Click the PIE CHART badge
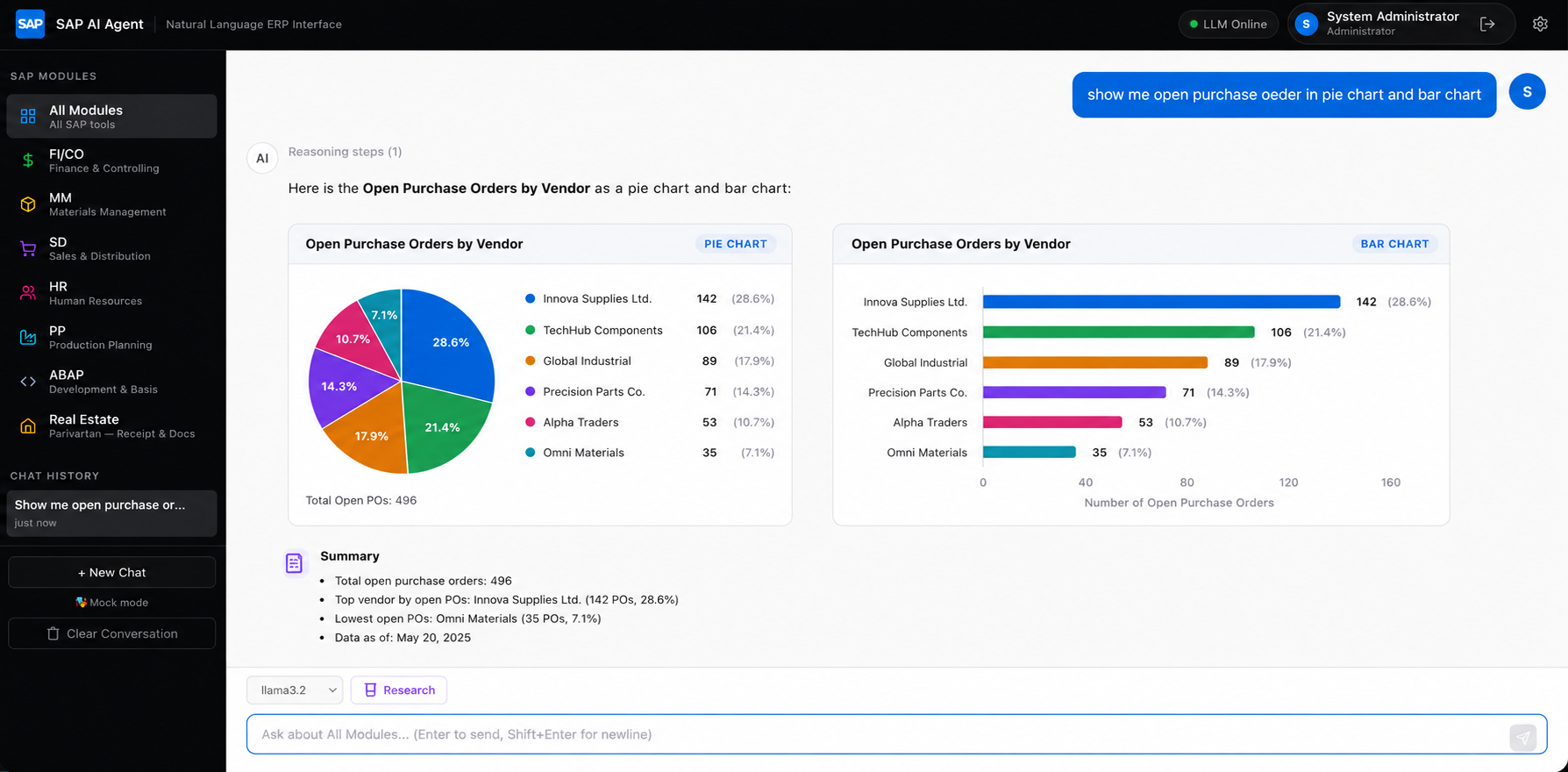Screen dimensions: 1568x772 click(736, 244)
